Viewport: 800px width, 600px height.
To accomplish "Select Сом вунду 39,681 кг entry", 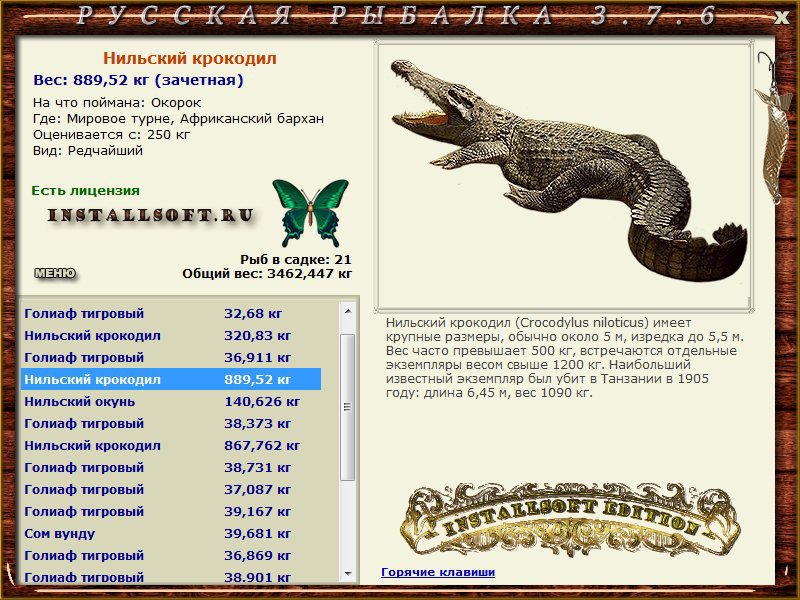I will pyautogui.click(x=170, y=534).
